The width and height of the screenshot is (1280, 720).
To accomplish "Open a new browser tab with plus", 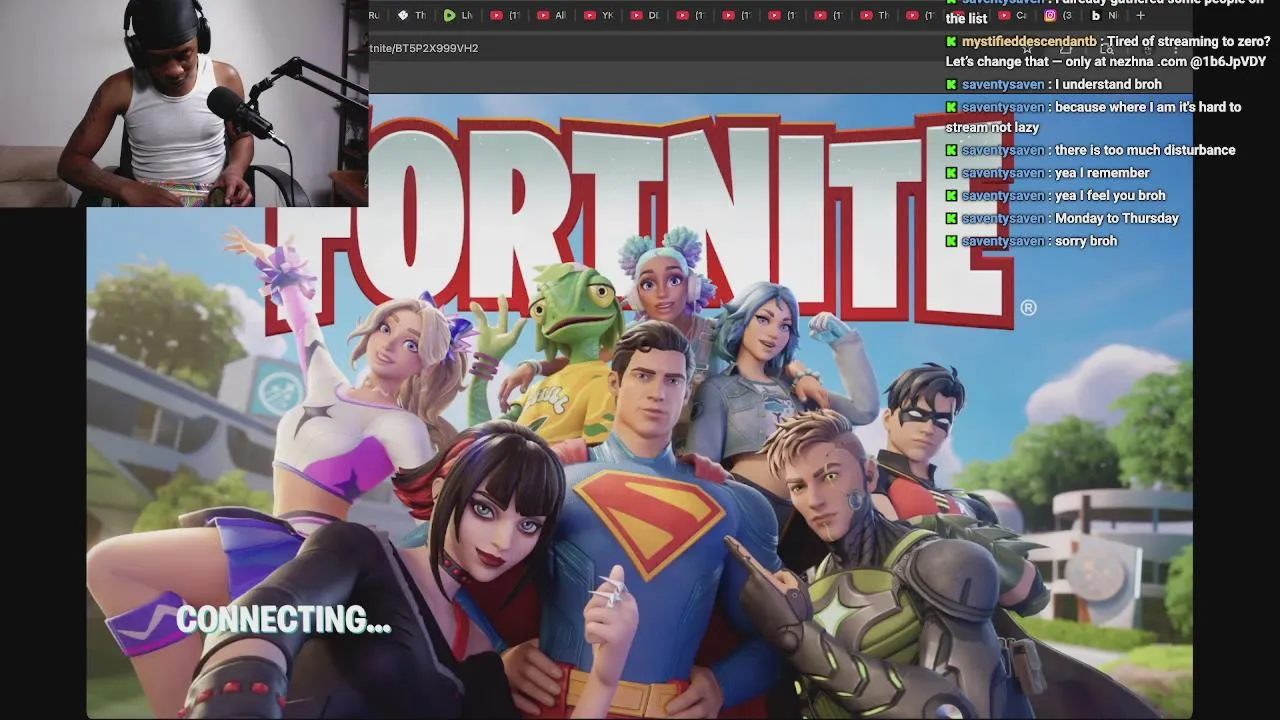I will 1140,15.
